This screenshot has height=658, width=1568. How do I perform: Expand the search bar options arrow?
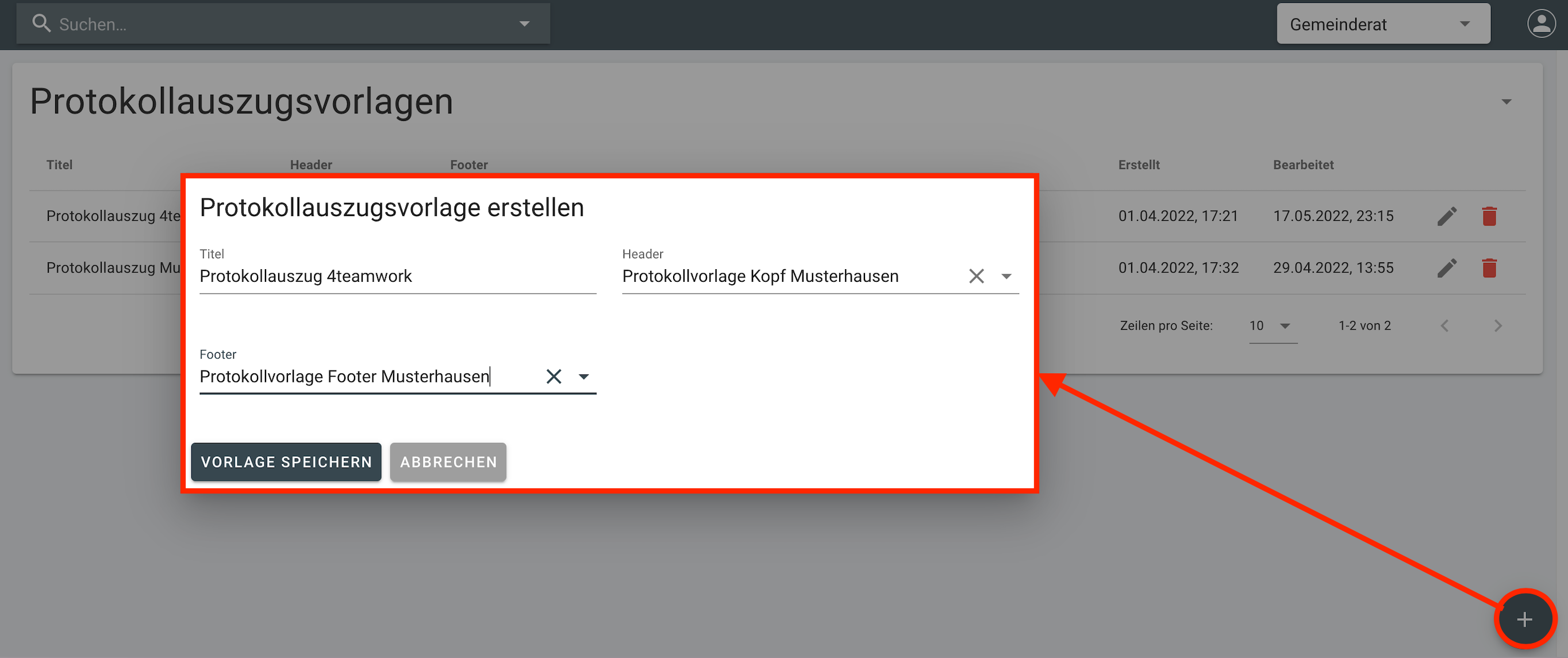pos(524,24)
